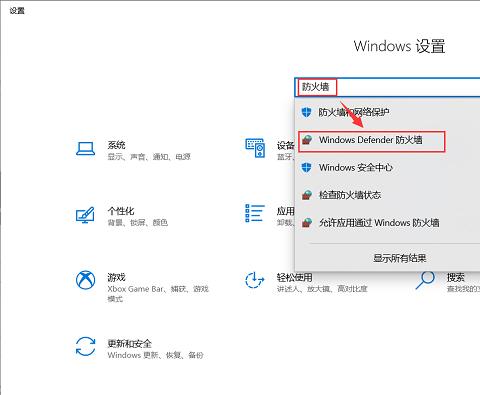The height and width of the screenshot is (395, 480).
Task: Click the Windows 更新、恢复、备份 description
Action: coord(155,355)
